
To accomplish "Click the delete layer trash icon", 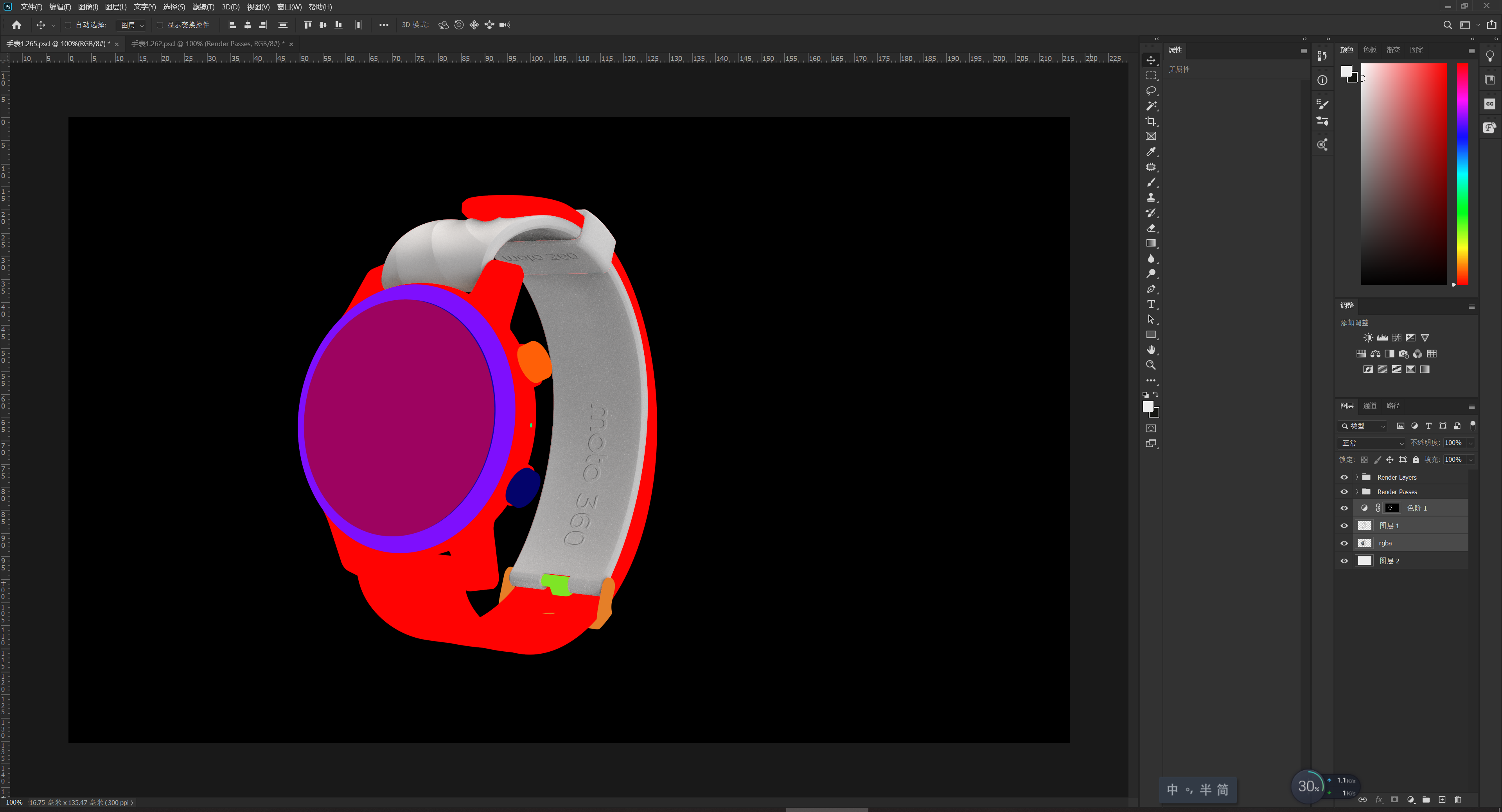I will click(1457, 799).
